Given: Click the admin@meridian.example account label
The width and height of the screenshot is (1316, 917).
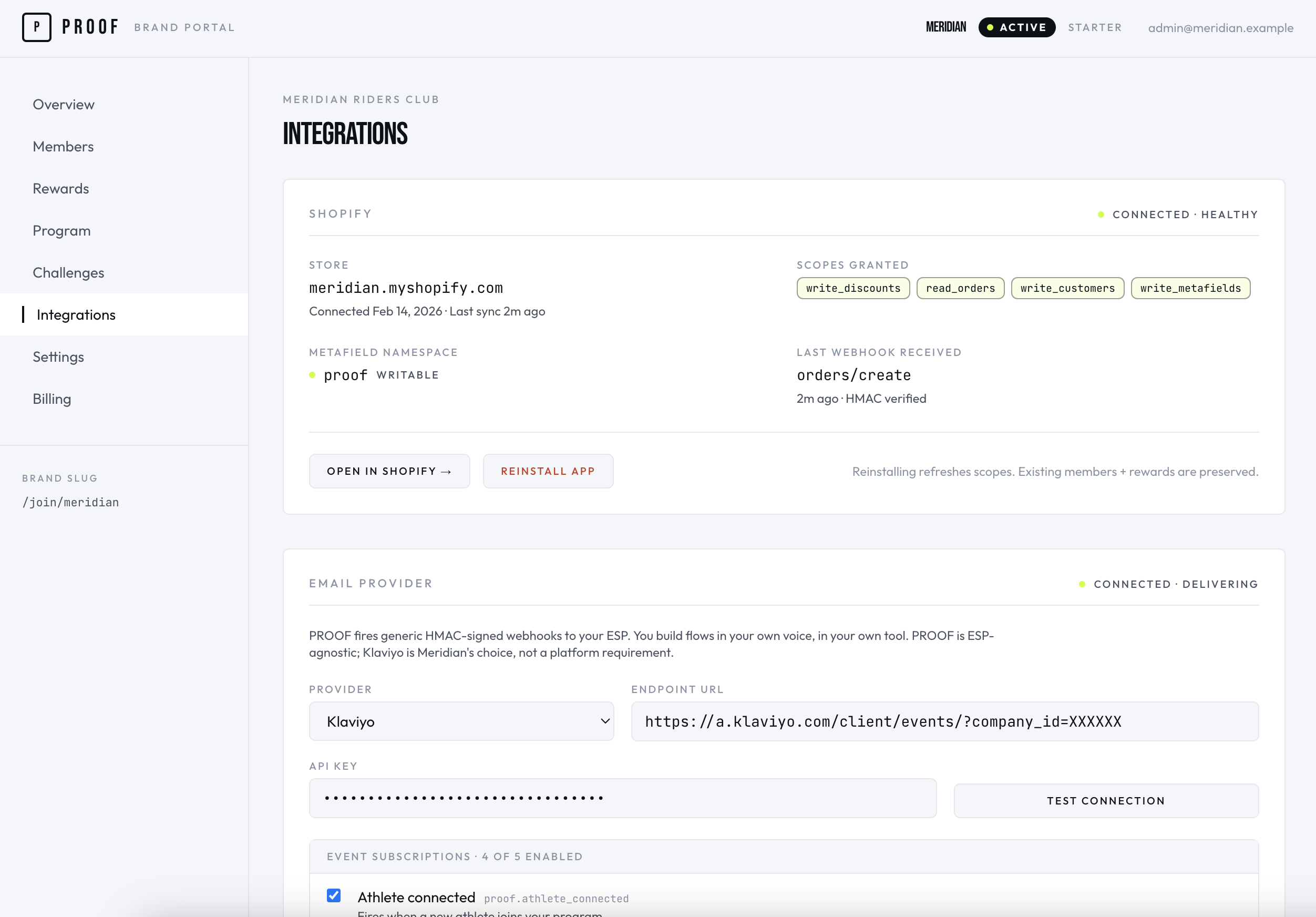Looking at the screenshot, I should [x=1220, y=27].
